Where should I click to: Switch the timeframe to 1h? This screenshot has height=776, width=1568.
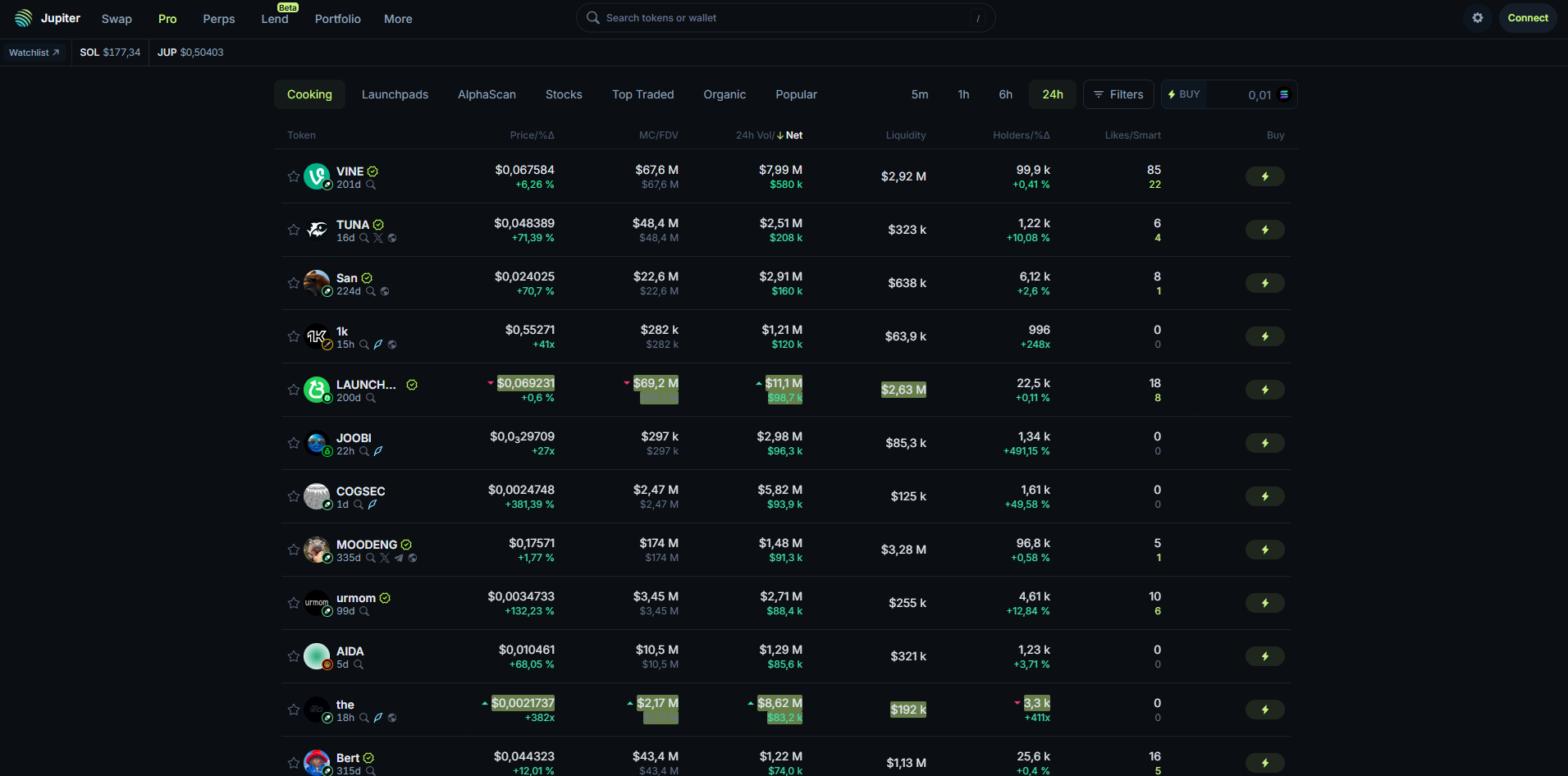963,94
